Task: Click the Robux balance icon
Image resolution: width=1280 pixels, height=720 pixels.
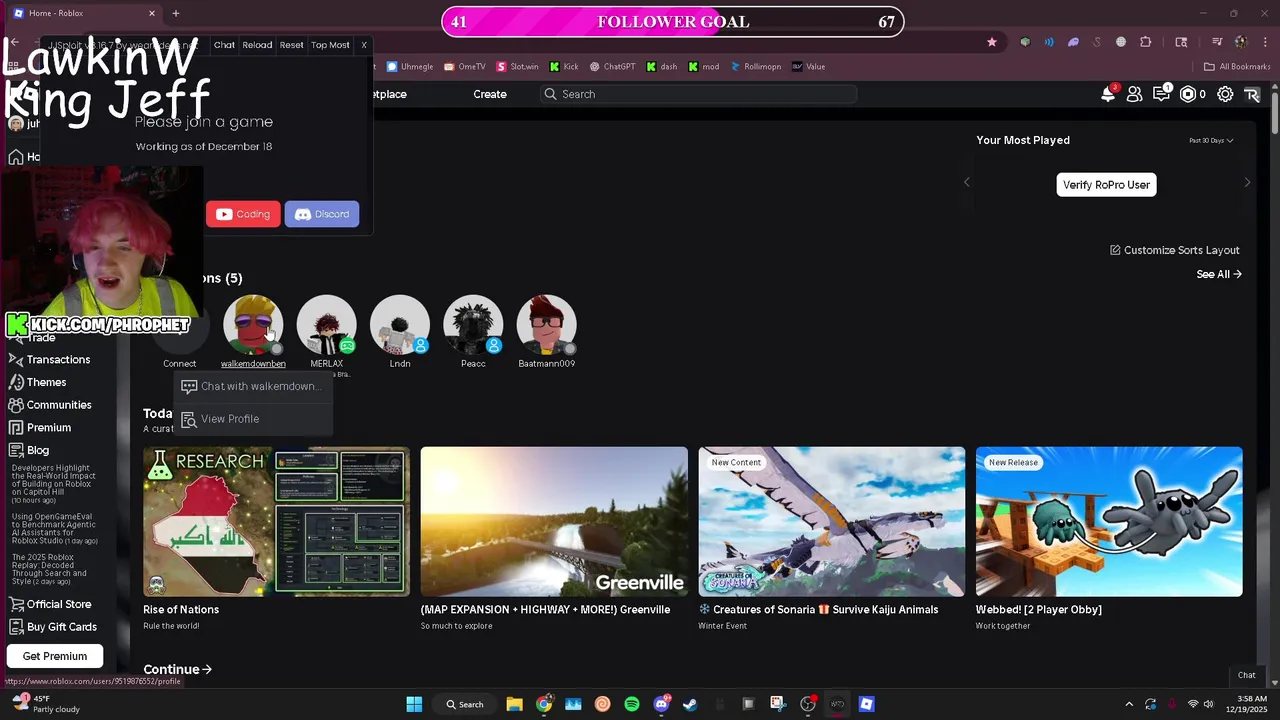Action: coord(1188,94)
